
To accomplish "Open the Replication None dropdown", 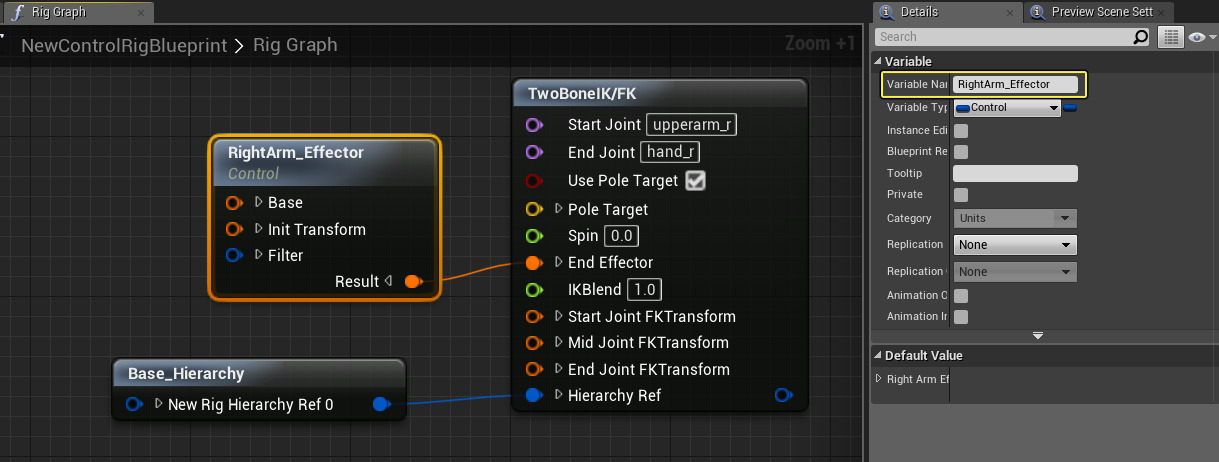I will click(x=1015, y=244).
